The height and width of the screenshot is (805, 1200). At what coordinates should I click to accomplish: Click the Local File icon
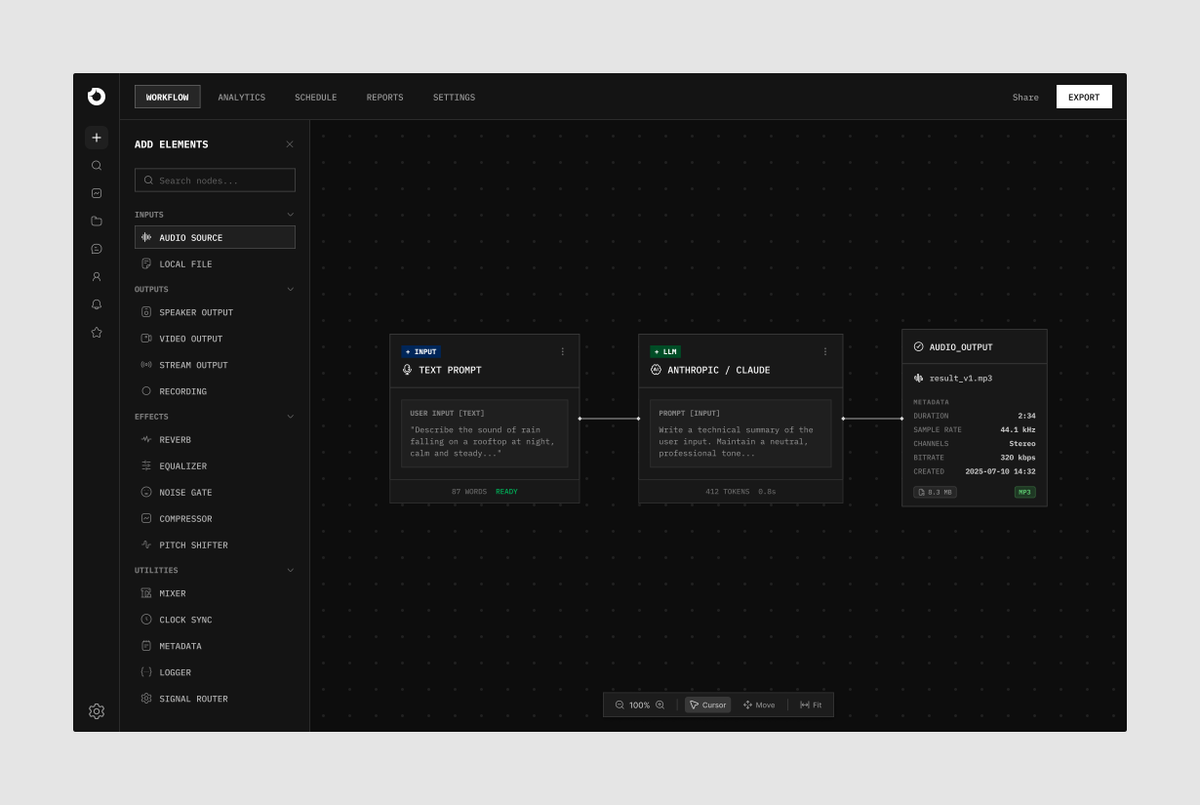coord(146,264)
